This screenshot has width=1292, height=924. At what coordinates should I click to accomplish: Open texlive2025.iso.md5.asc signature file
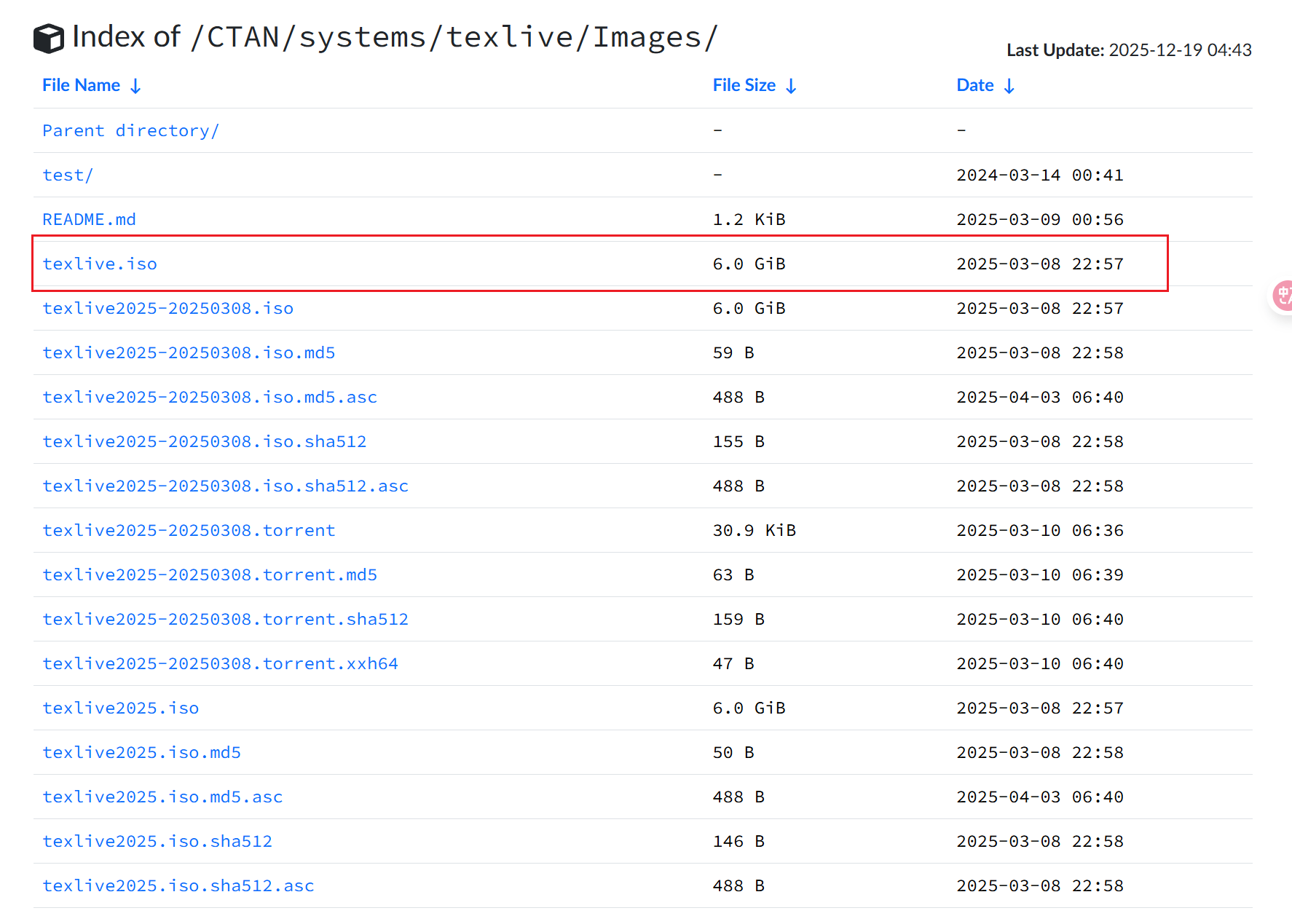pos(162,797)
